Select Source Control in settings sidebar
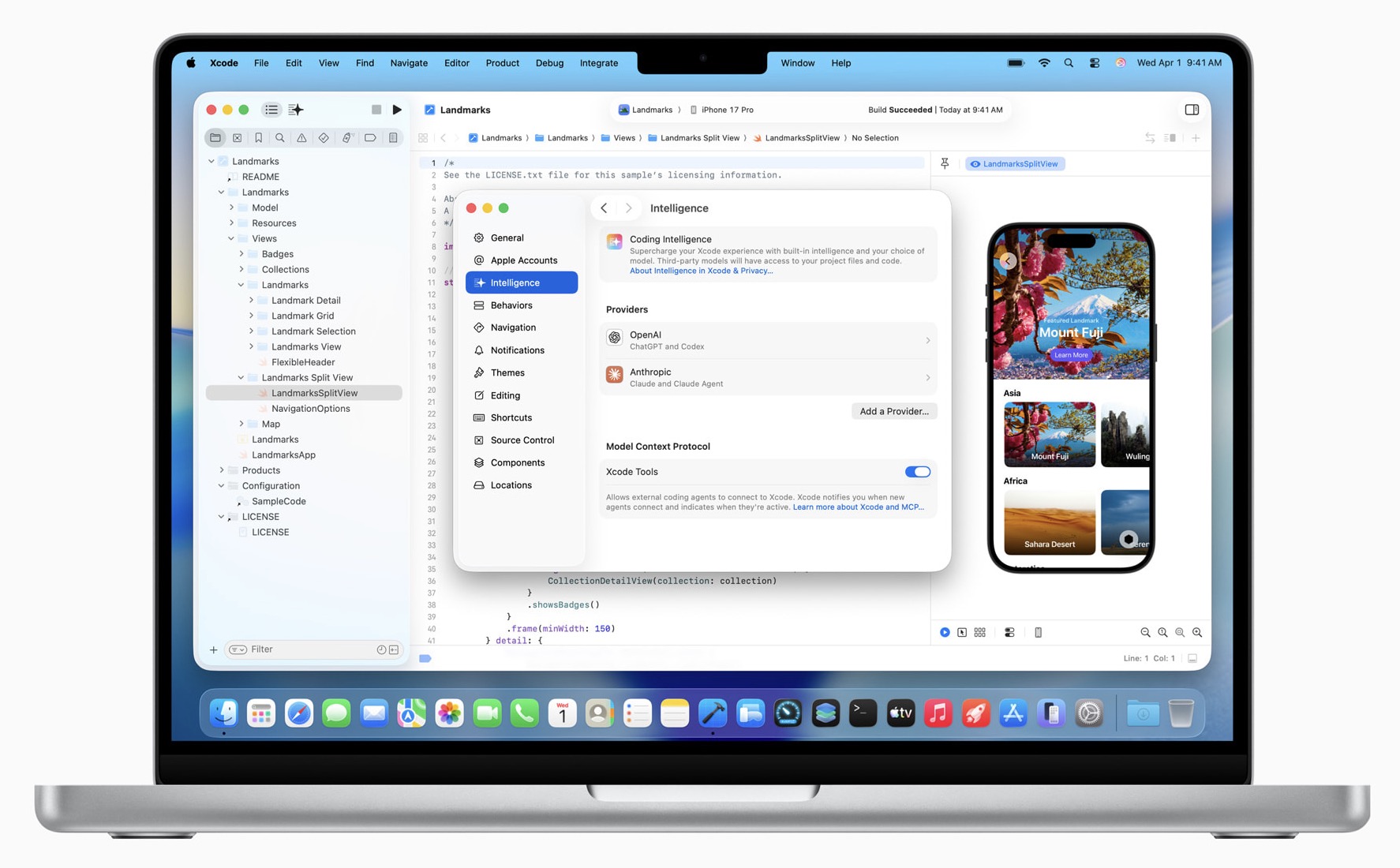 pyautogui.click(x=522, y=440)
